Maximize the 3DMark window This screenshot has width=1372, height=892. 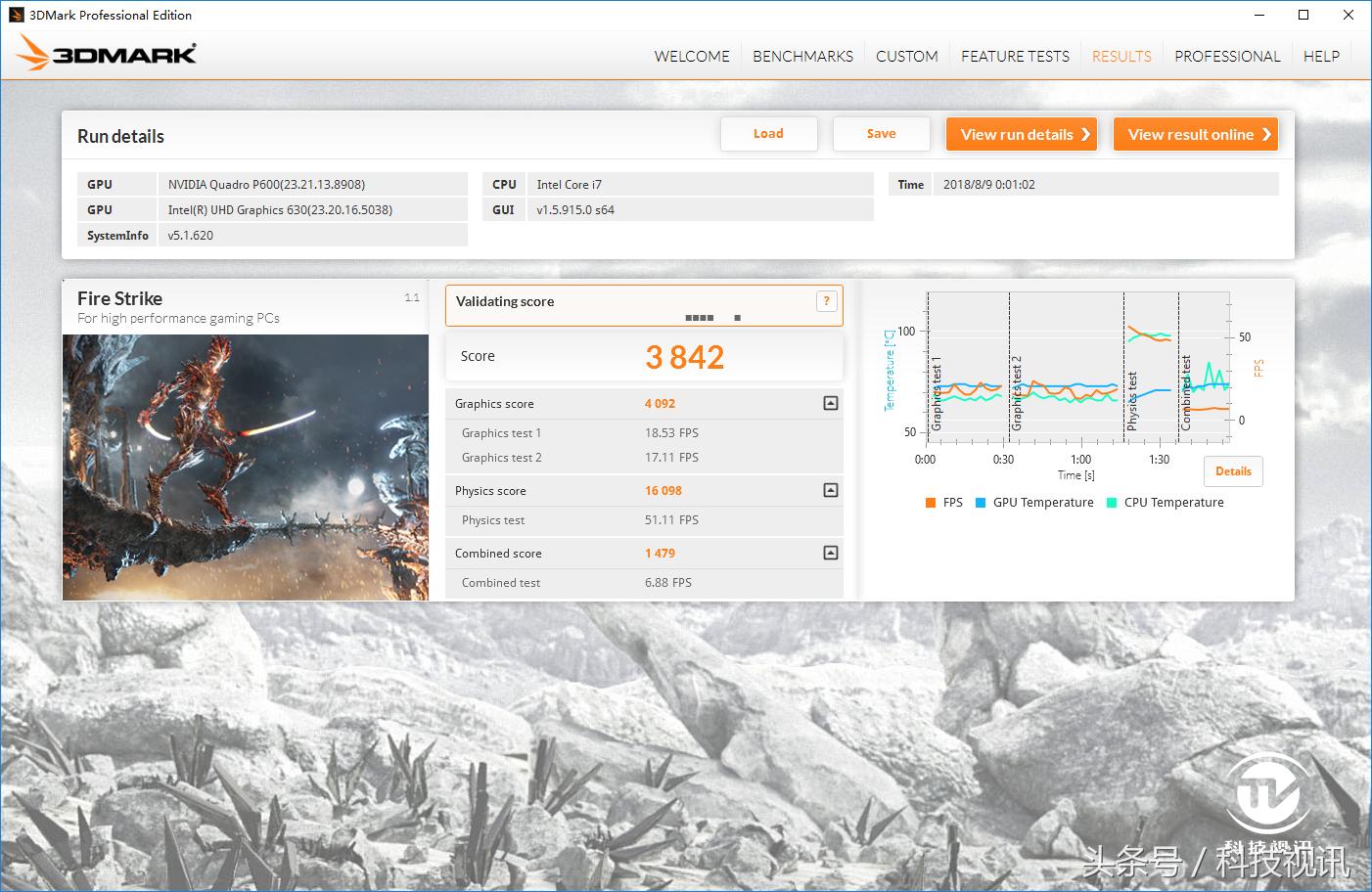click(1303, 15)
